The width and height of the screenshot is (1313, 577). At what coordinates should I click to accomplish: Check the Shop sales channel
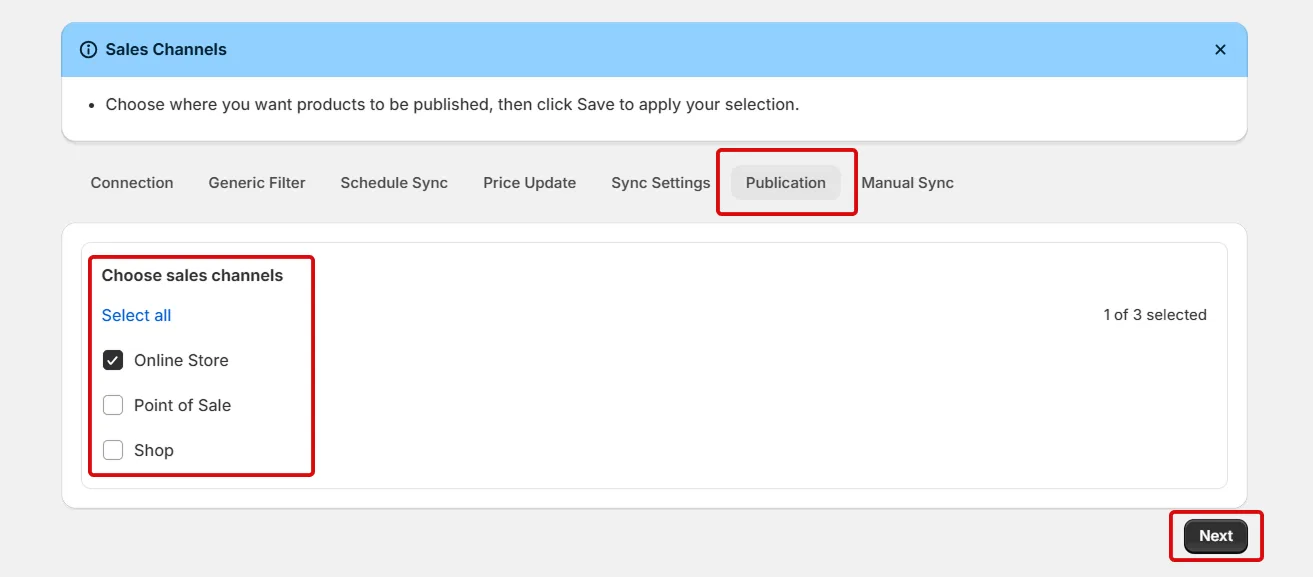[x=113, y=450]
